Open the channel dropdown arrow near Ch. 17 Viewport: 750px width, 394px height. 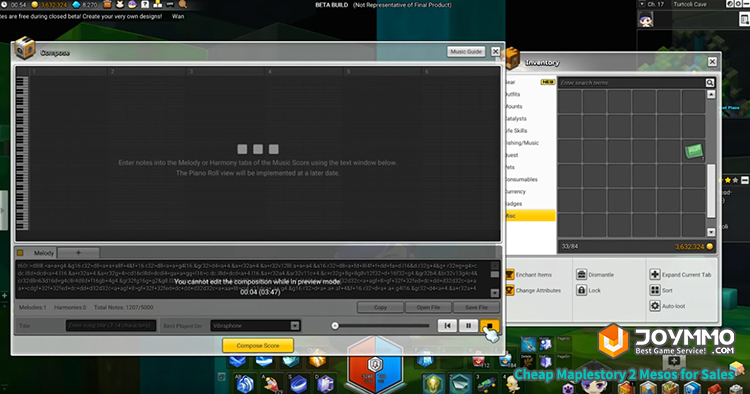[642, 4]
